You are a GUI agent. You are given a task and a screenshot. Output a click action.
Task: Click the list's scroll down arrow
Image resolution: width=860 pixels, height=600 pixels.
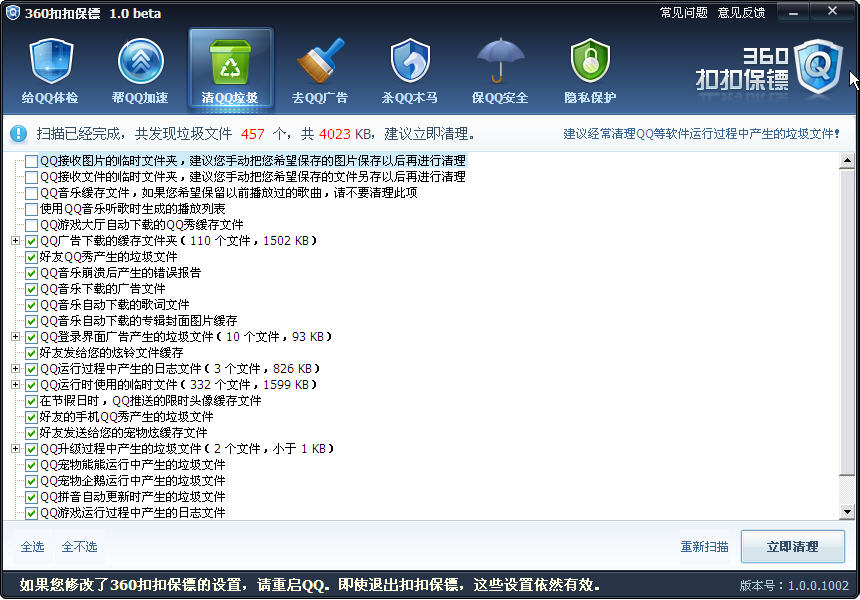[848, 511]
